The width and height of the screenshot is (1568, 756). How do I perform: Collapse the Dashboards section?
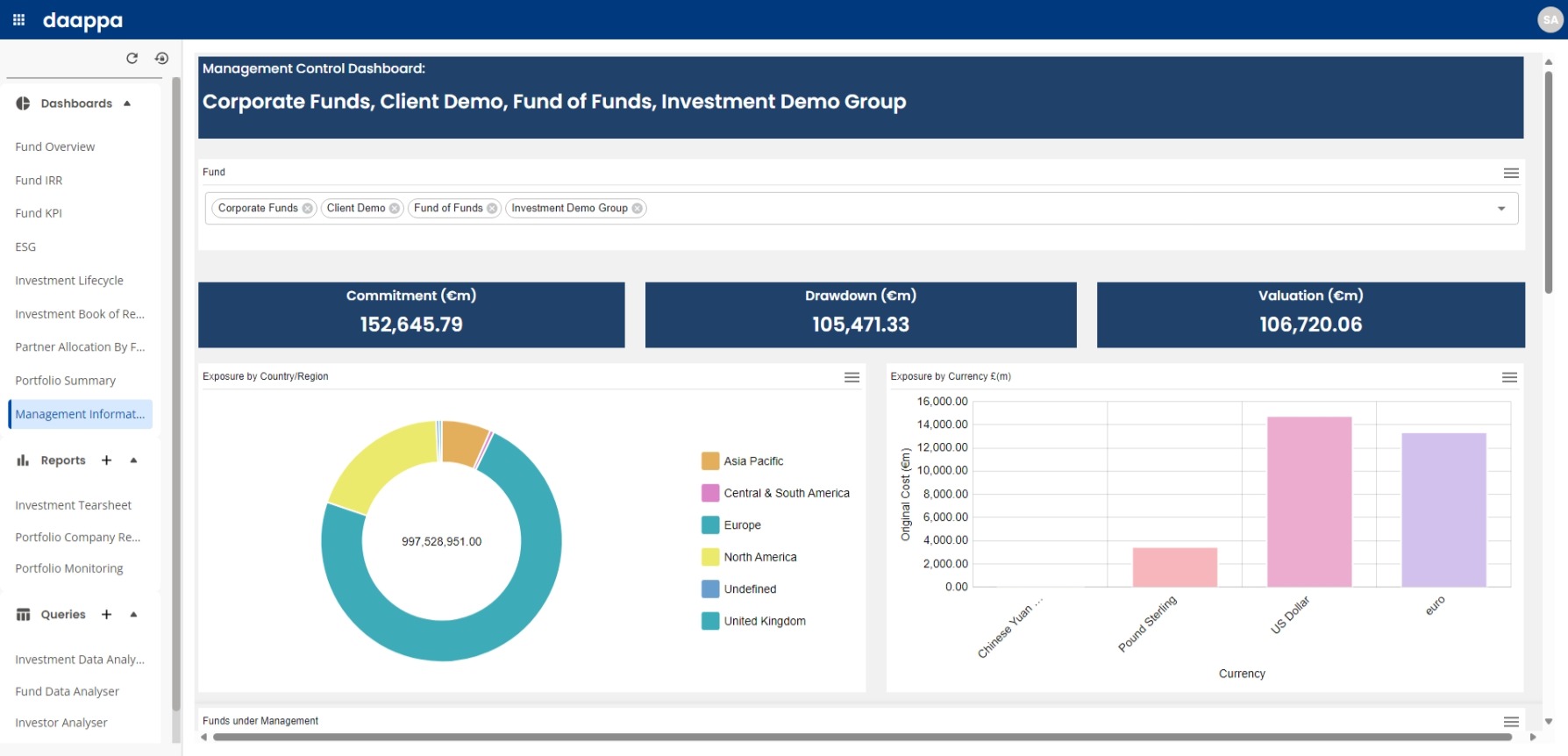pos(127,103)
